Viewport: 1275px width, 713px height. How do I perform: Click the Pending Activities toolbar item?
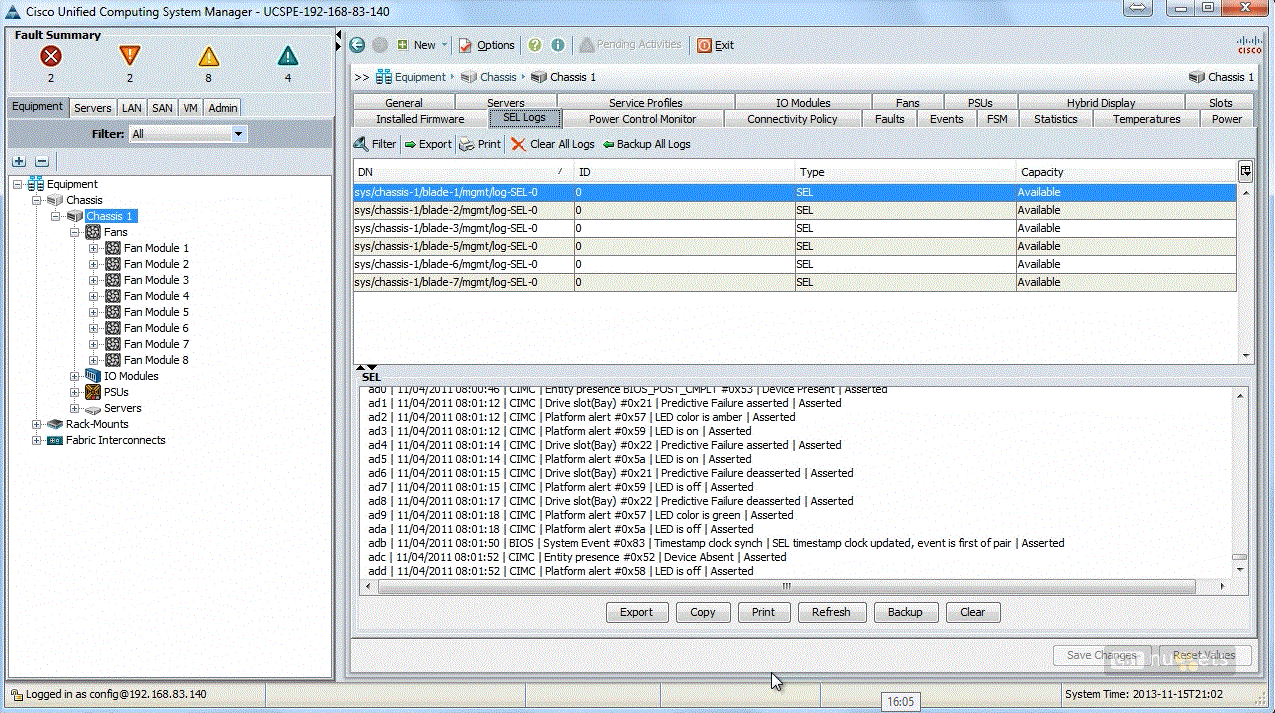pyautogui.click(x=631, y=45)
